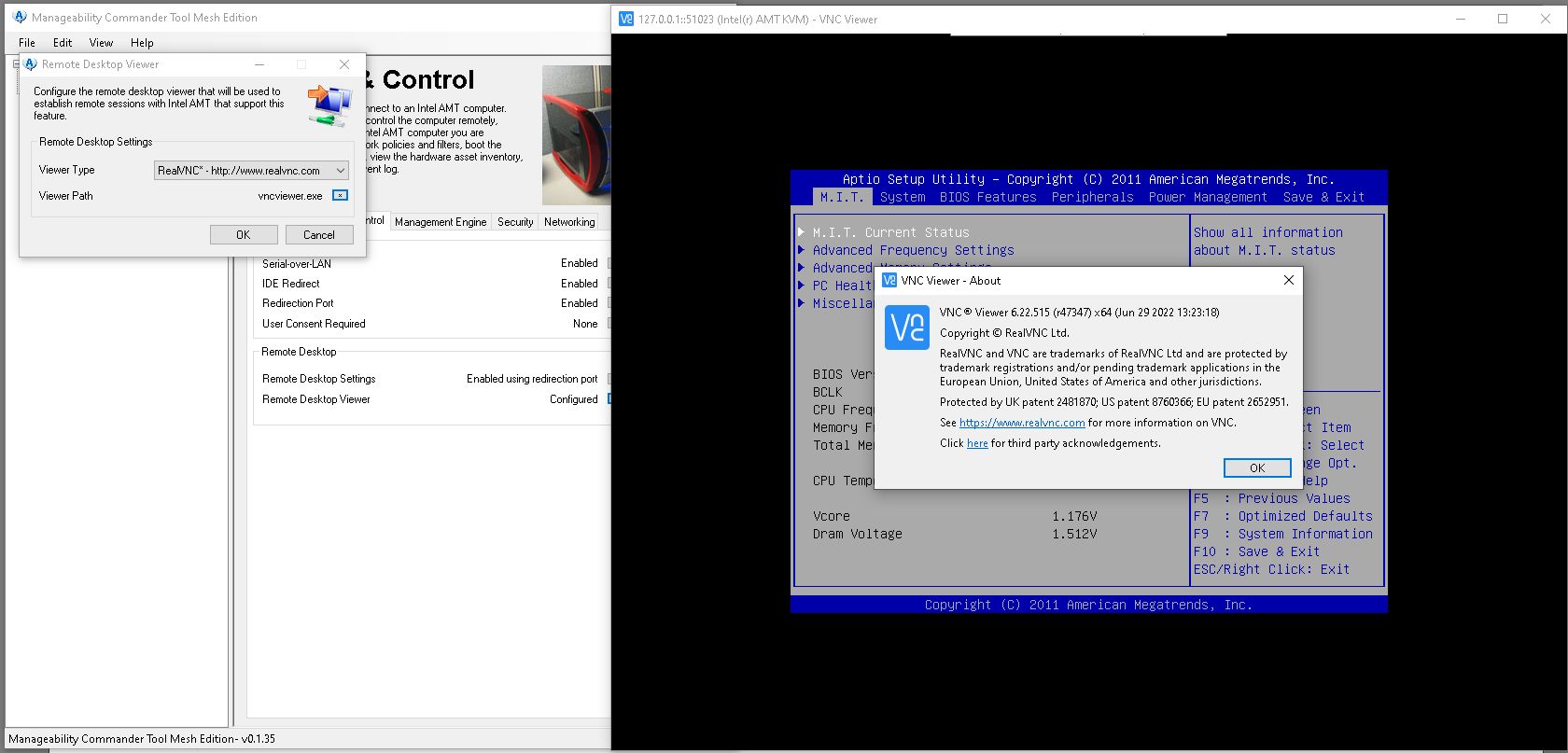
Task: Open the Help menu
Action: click(x=142, y=43)
